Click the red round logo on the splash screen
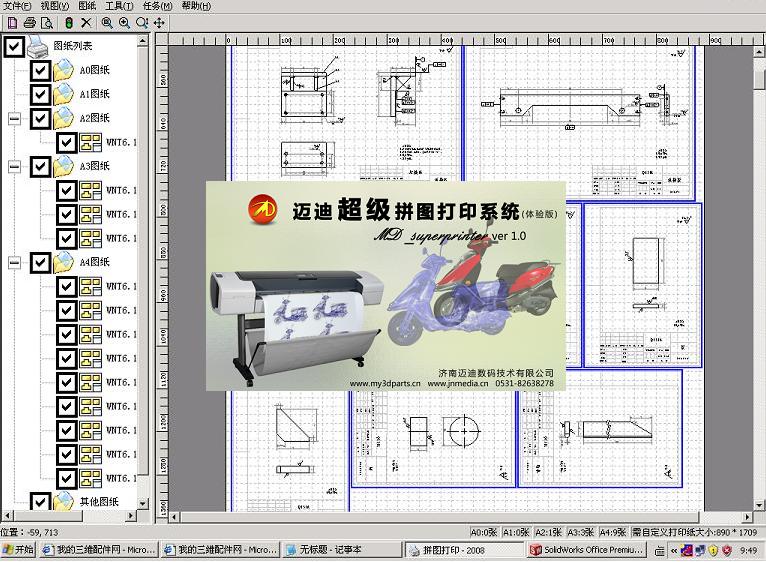 [x=262, y=209]
